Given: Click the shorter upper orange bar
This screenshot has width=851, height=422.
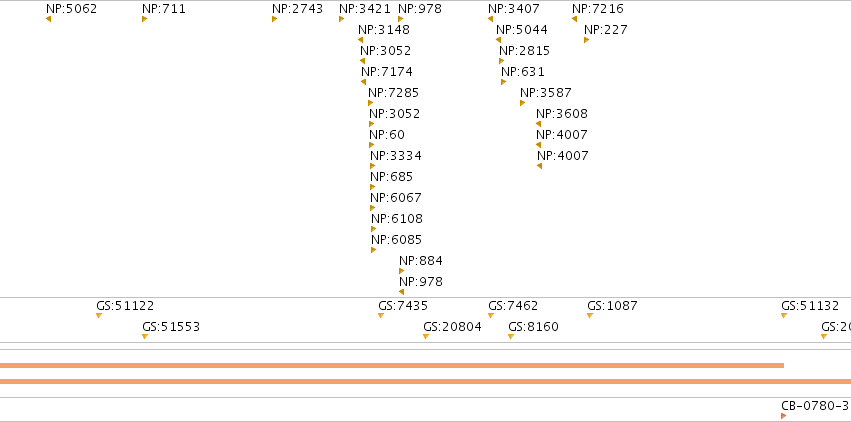Looking at the screenshot, I should point(392,366).
